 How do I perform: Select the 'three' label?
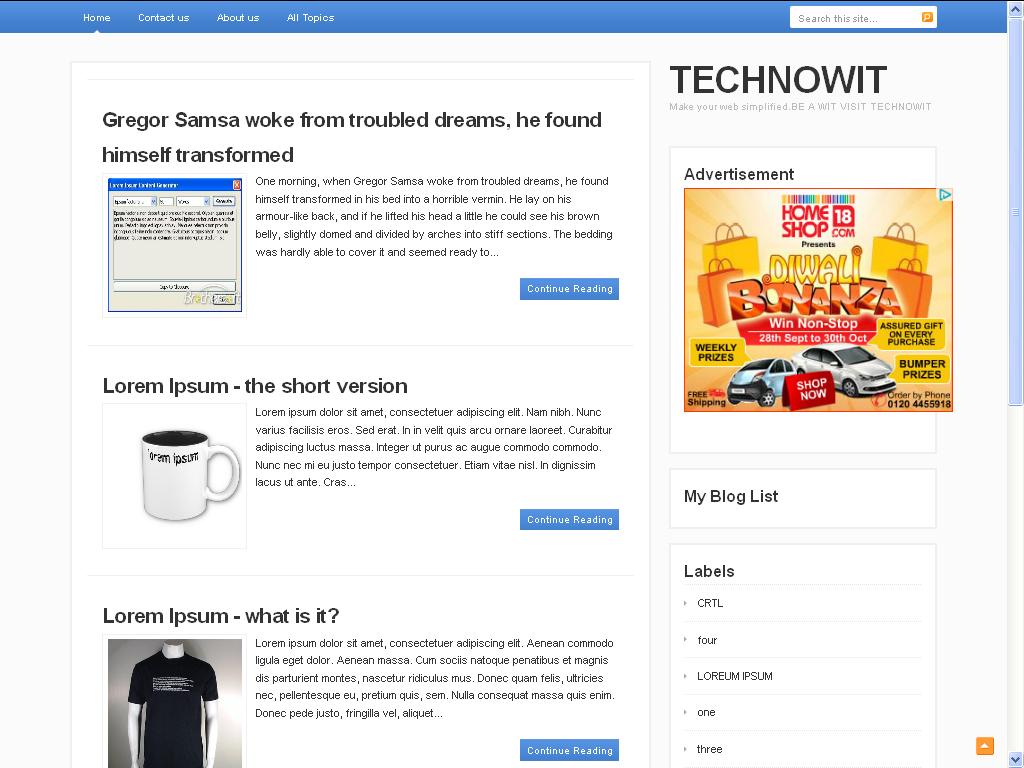(x=709, y=749)
